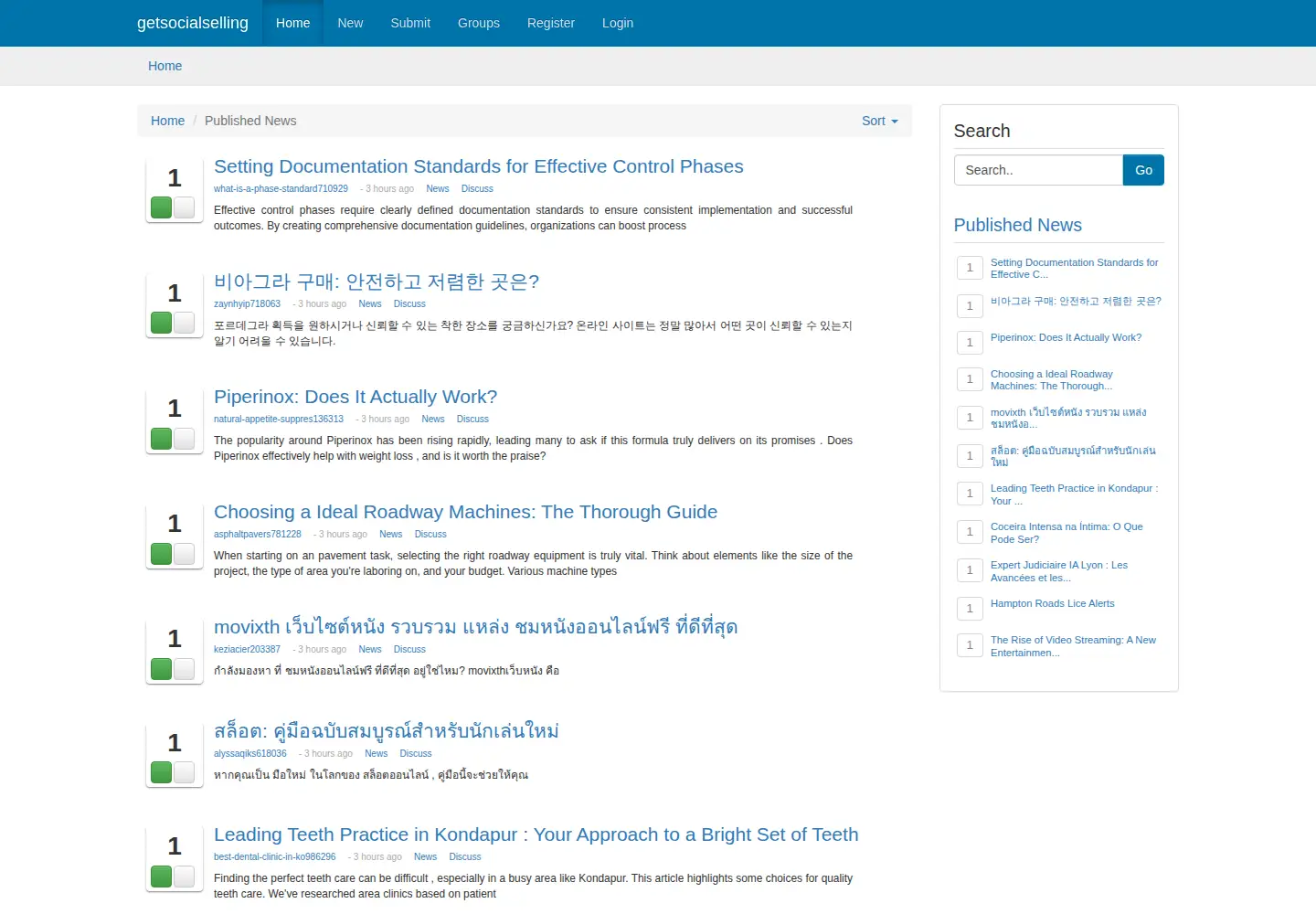Click Discuss under Leading Teeth Practice post
Screen dimensions: 1316x914
pyautogui.click(x=465, y=856)
